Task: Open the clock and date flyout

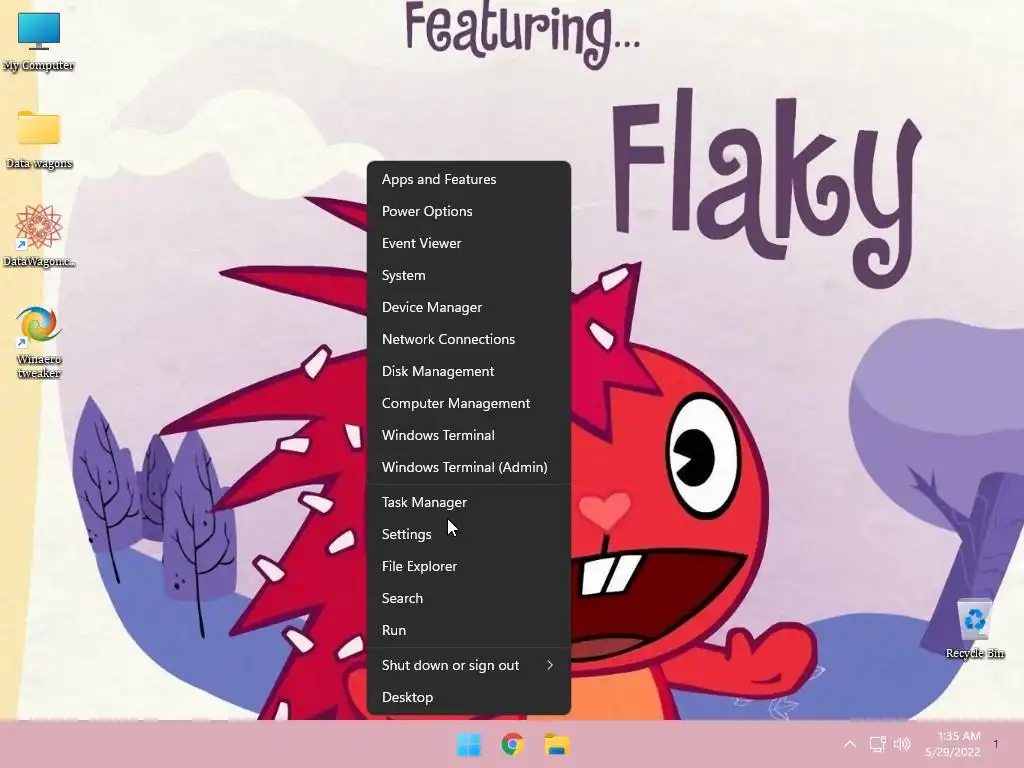Action: pyautogui.click(x=953, y=744)
